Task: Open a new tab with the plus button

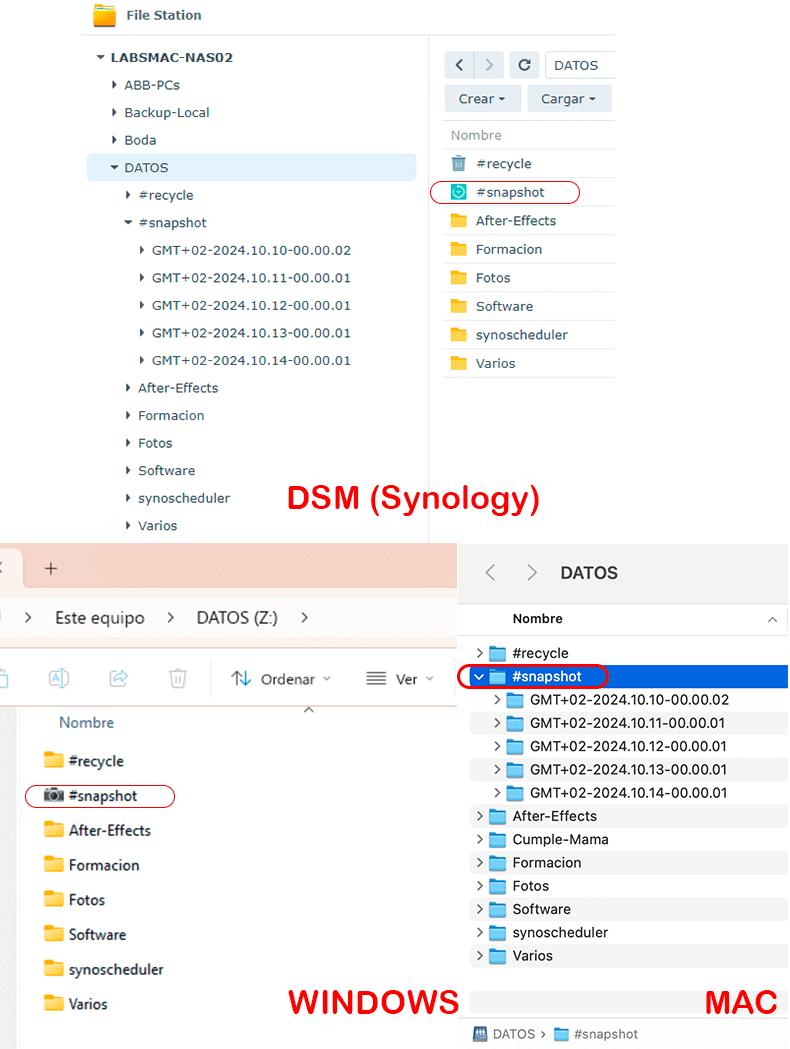Action: [x=51, y=568]
